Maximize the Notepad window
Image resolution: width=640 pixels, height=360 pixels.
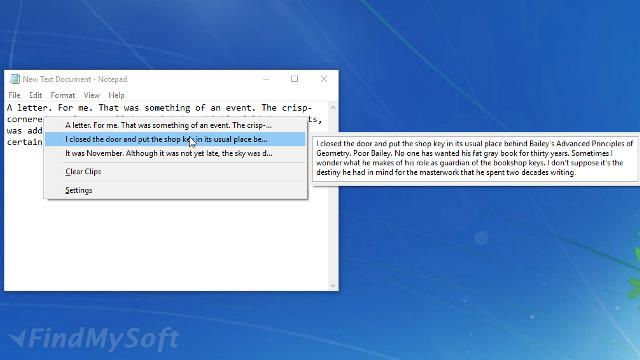pyautogui.click(x=294, y=79)
